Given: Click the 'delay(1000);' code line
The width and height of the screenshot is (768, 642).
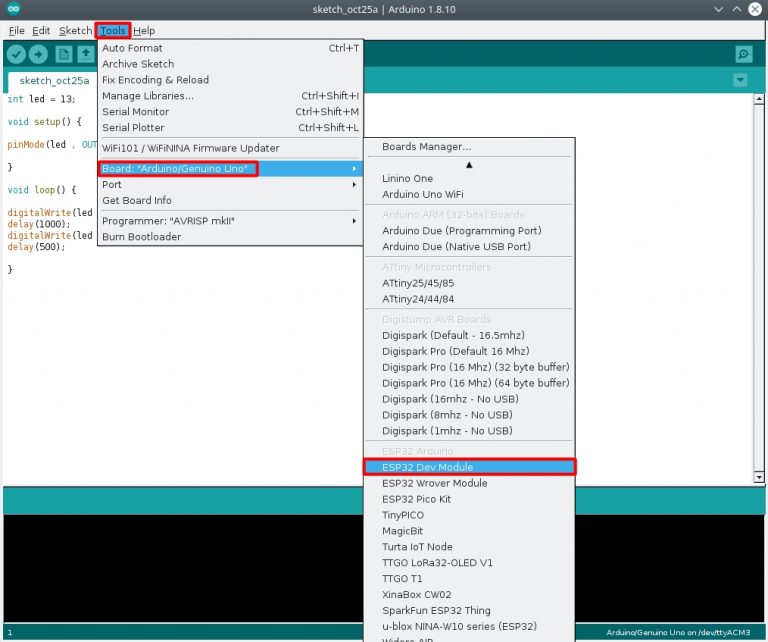Looking at the screenshot, I should pos(39,224).
